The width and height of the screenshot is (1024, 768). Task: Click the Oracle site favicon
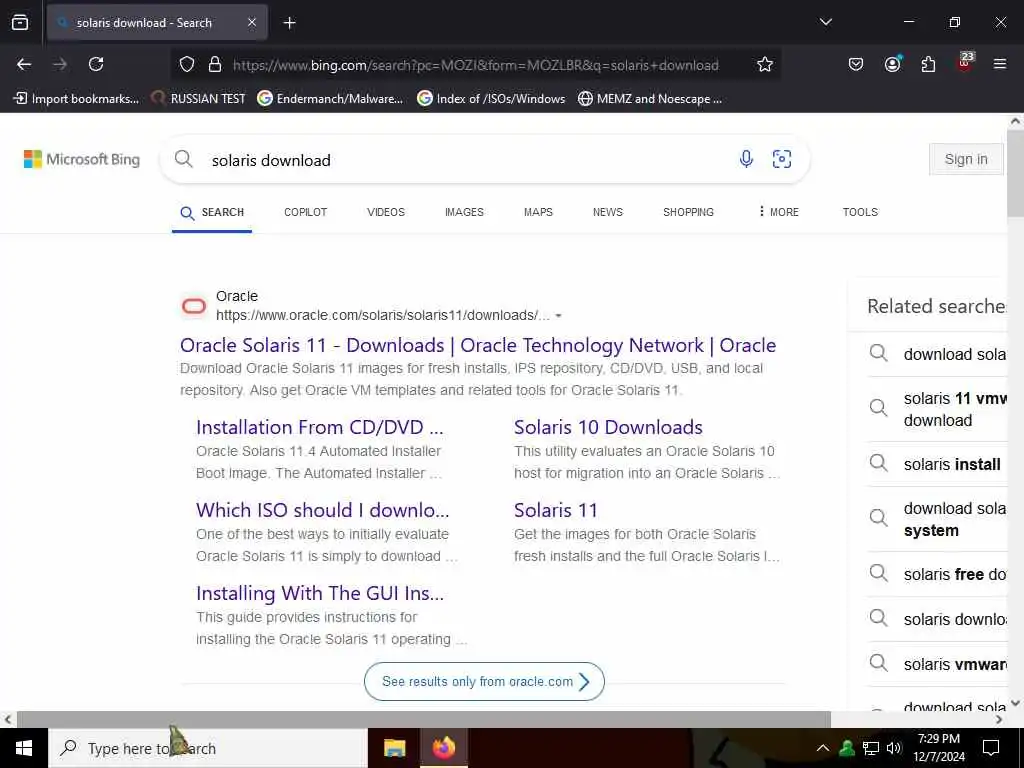pyautogui.click(x=194, y=306)
